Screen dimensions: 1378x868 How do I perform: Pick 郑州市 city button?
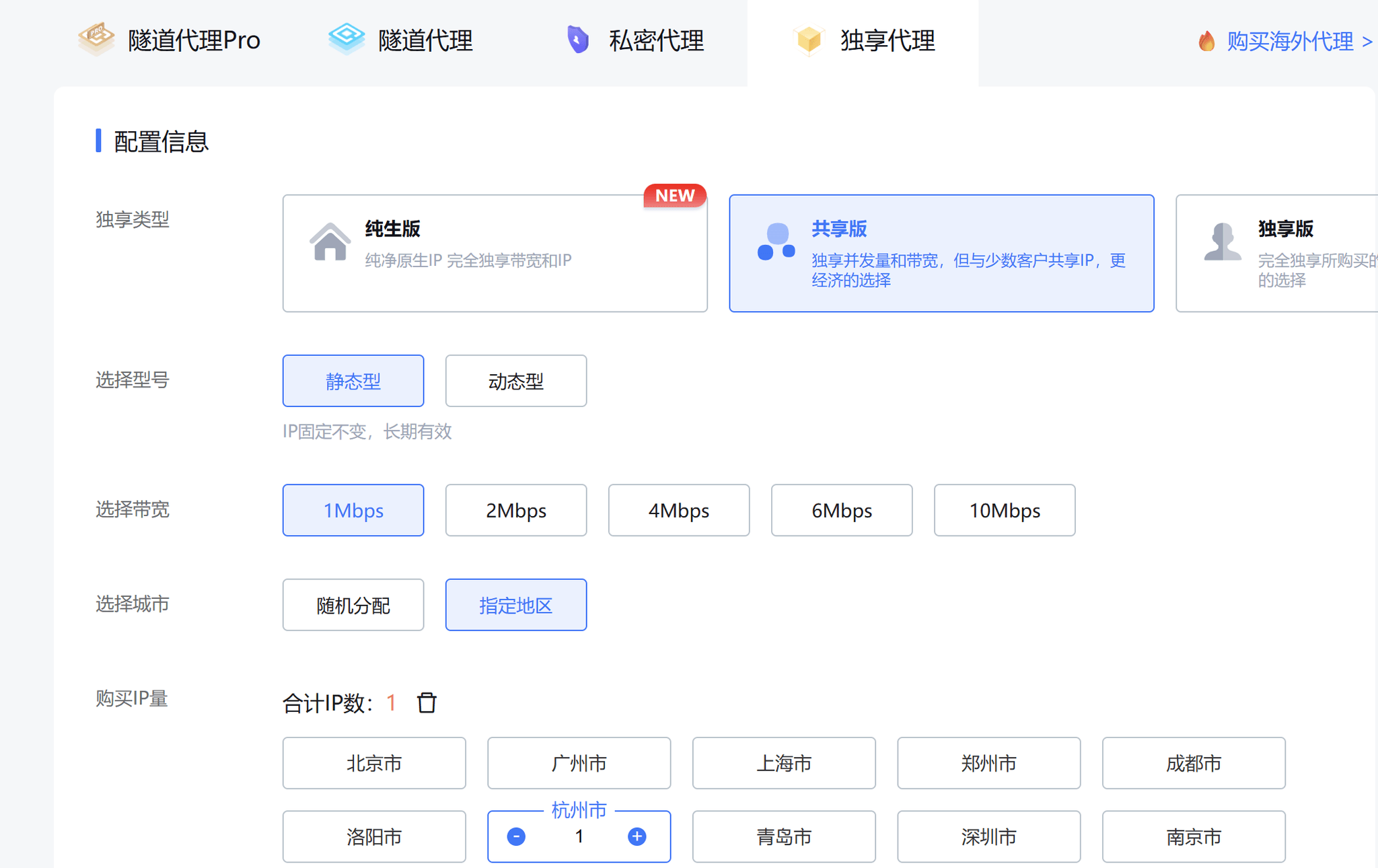(989, 763)
